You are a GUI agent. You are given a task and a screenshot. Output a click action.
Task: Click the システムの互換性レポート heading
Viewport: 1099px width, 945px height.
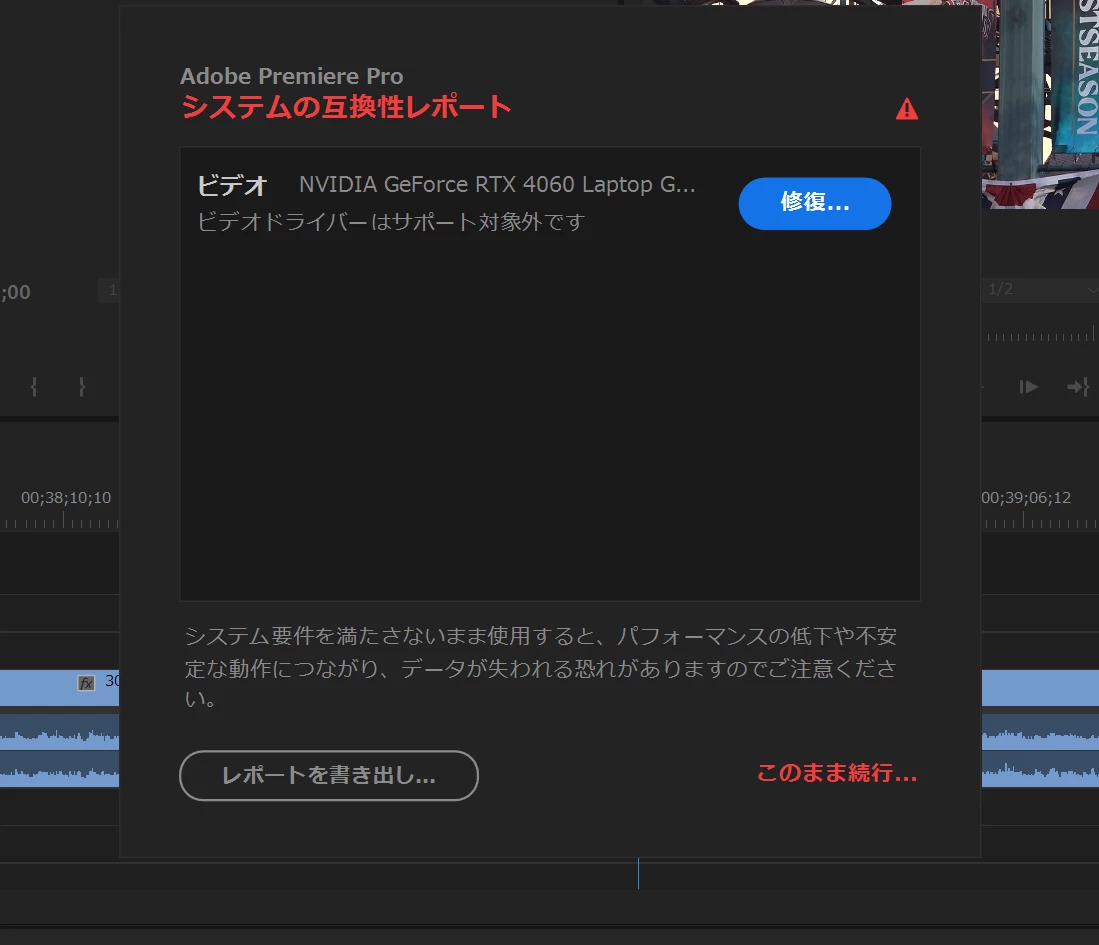click(346, 107)
